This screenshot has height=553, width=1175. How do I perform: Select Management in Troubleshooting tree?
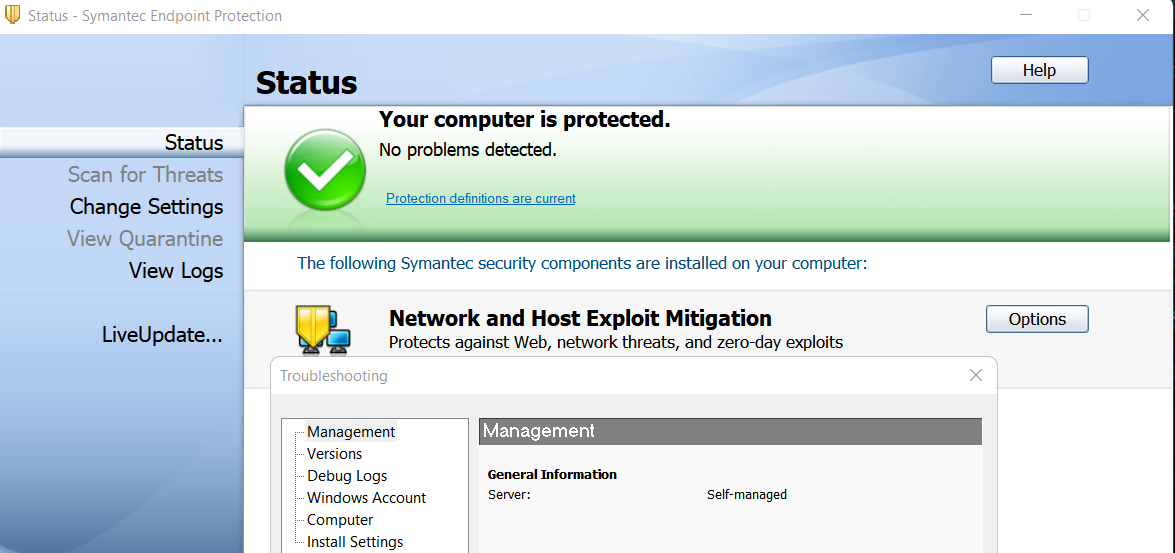coord(351,432)
